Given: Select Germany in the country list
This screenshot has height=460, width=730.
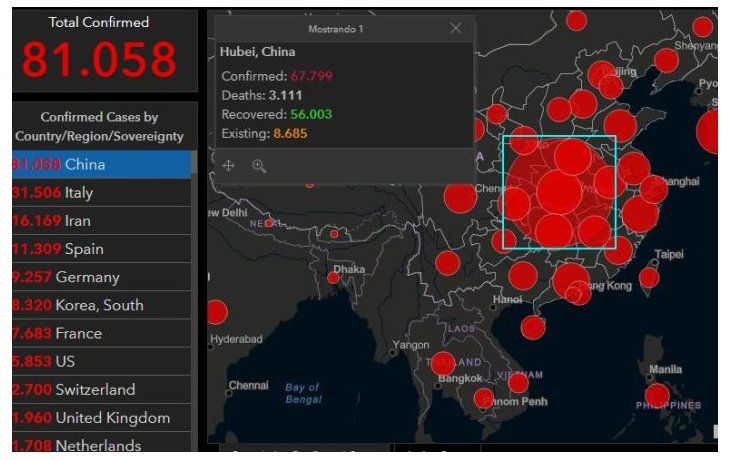Looking at the screenshot, I should click(x=101, y=277).
